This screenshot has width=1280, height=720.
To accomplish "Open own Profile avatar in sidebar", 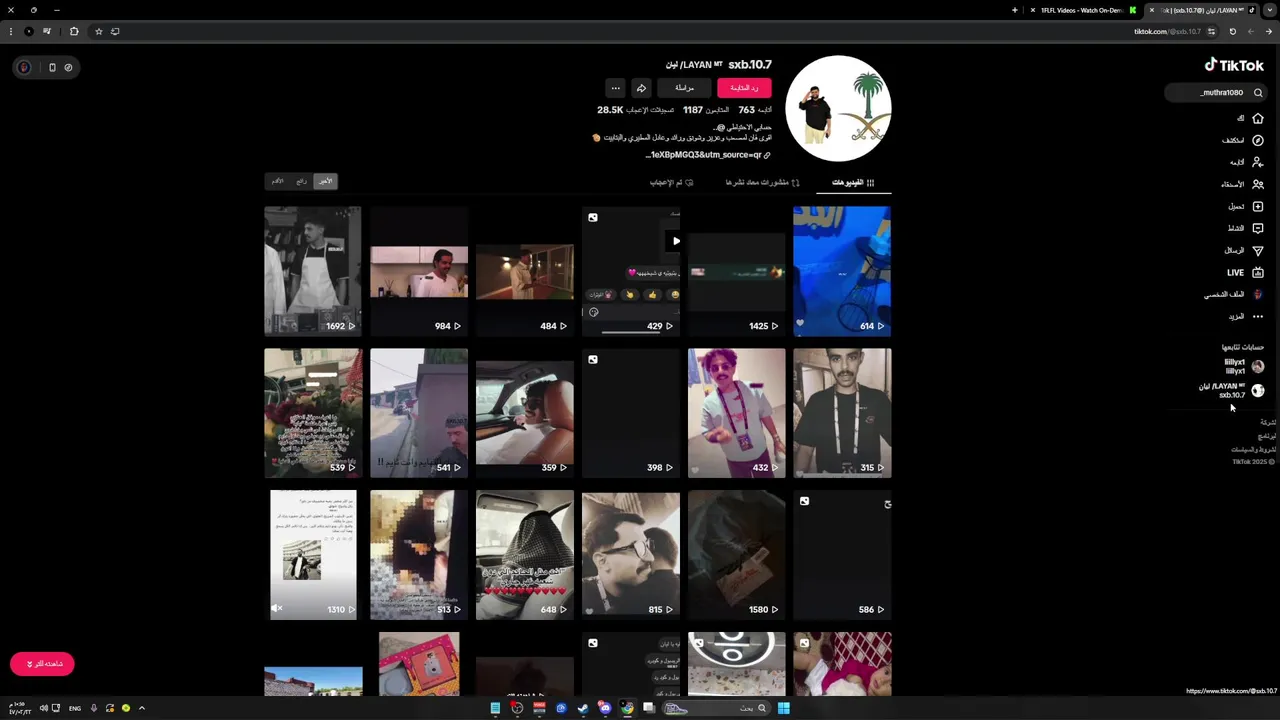I will [1258, 294].
